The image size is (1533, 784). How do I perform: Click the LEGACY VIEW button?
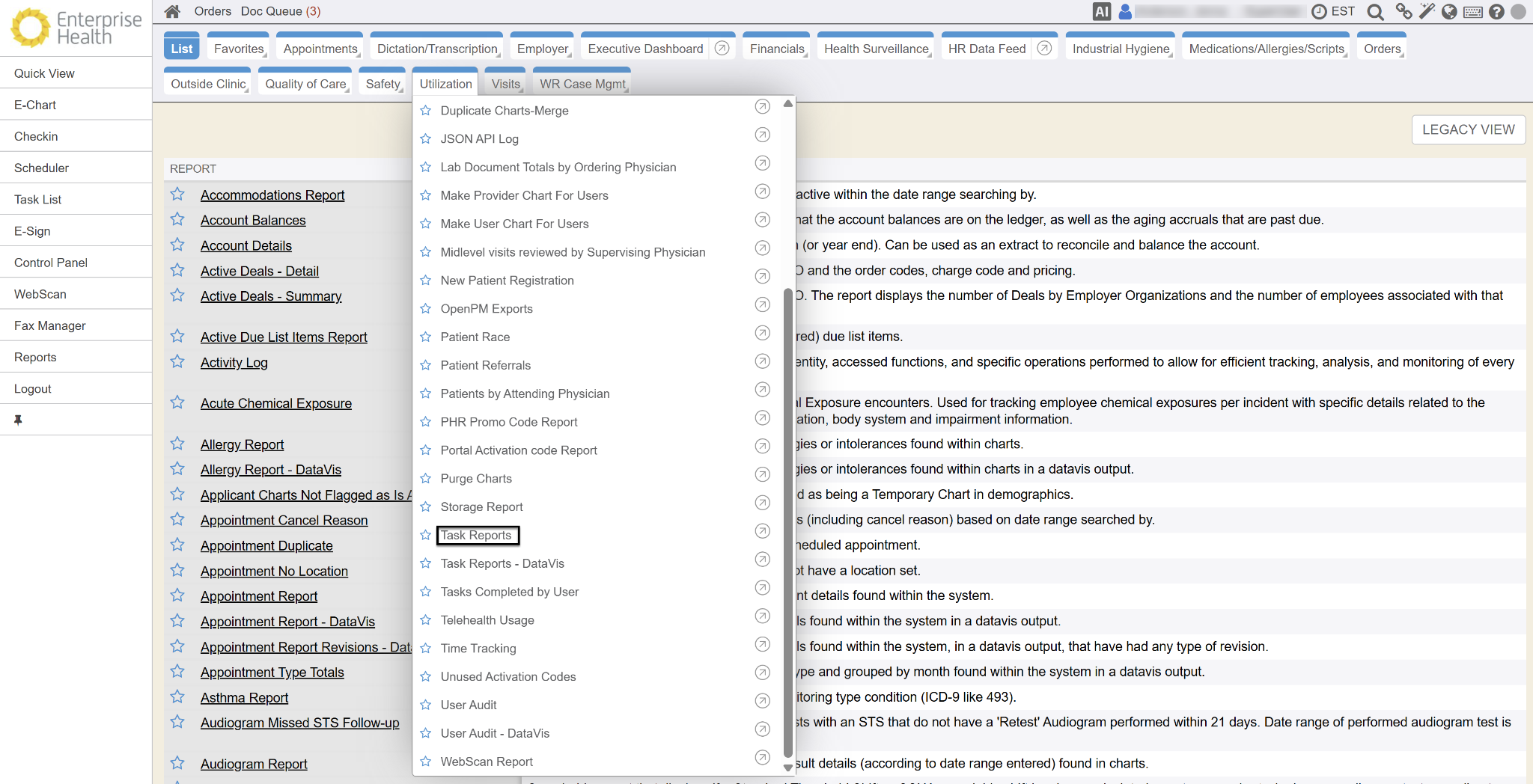1468,129
